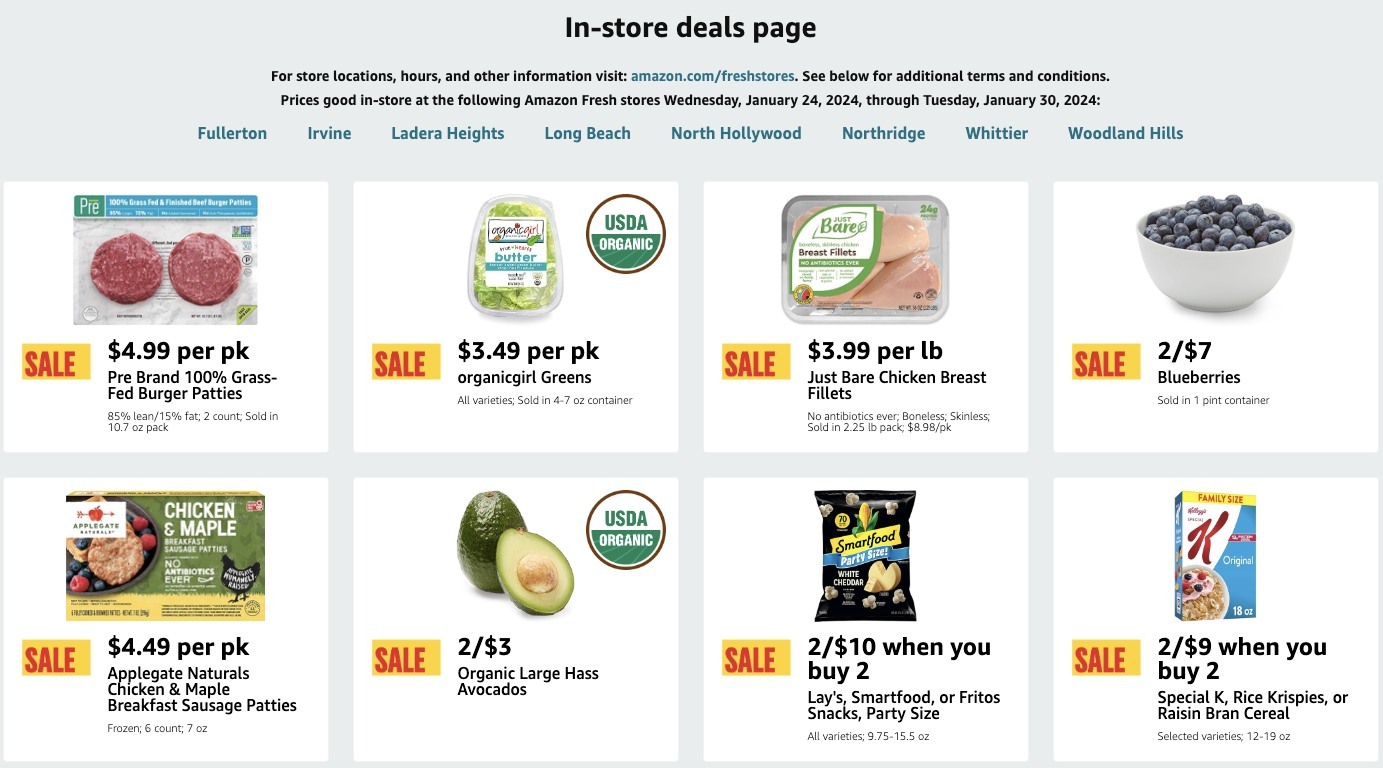This screenshot has height=768, width=1383.
Task: Select the Ladera Heights store location
Action: [x=447, y=132]
